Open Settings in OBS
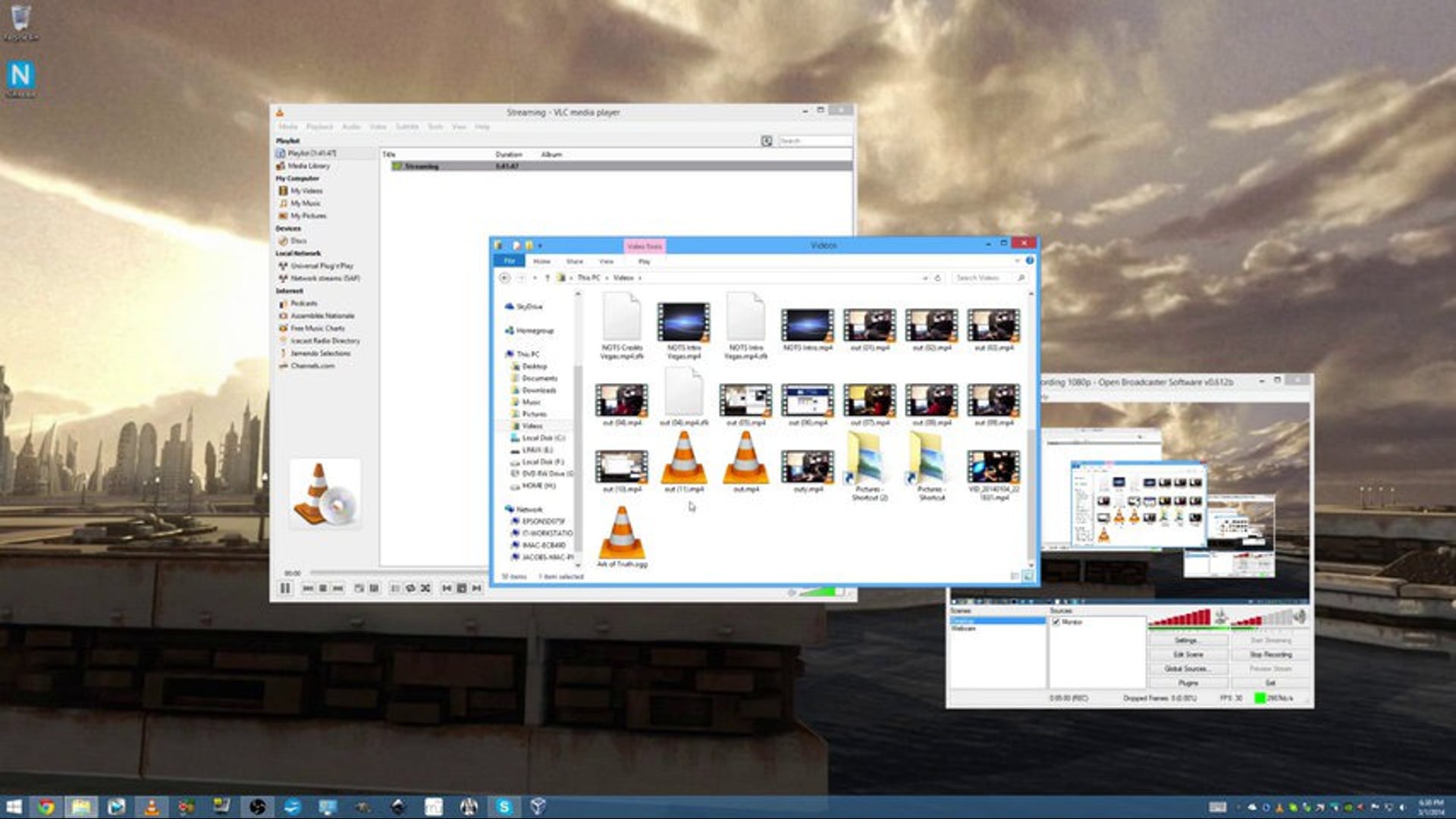 coord(1187,641)
